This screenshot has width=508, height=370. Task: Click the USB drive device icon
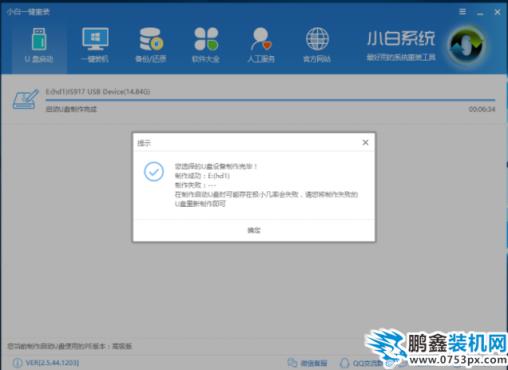coord(25,99)
